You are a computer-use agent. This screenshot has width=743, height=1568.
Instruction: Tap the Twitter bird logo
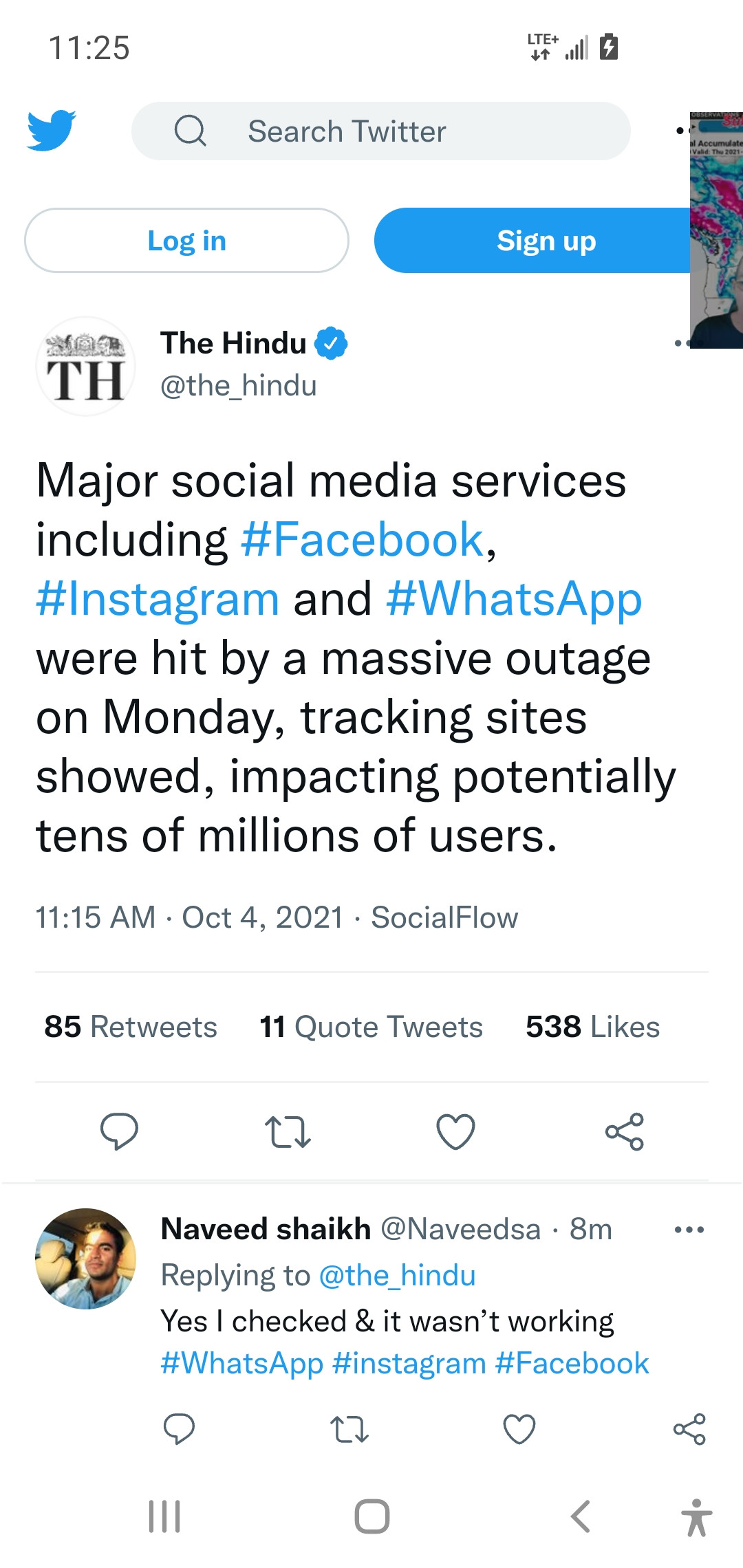pyautogui.click(x=52, y=130)
